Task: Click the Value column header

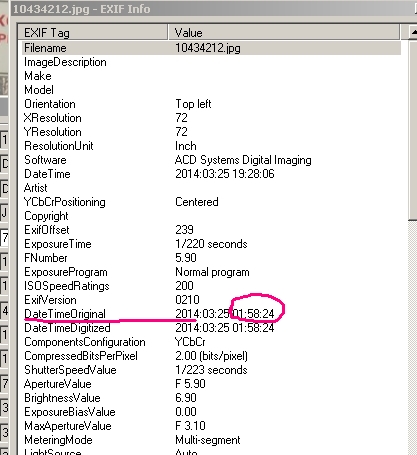Action: pos(284,33)
